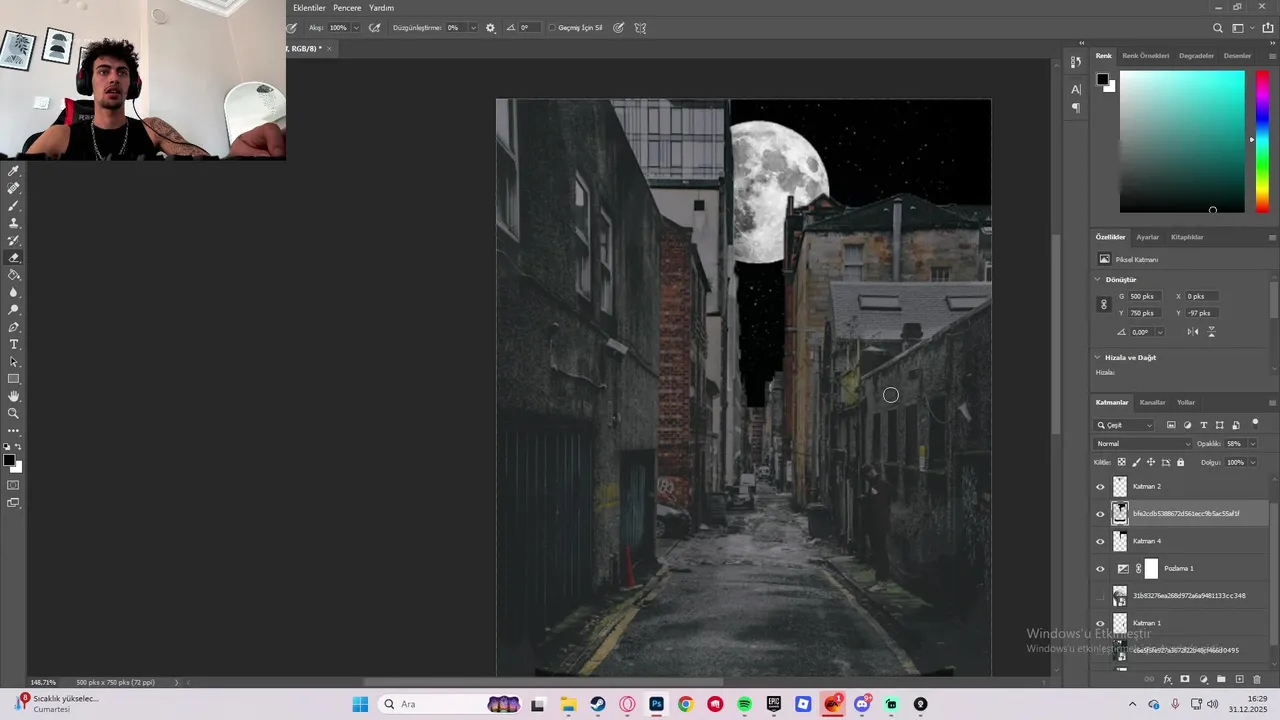Open Spotify from the taskbar
Screen dimensions: 1280x720
(744, 704)
